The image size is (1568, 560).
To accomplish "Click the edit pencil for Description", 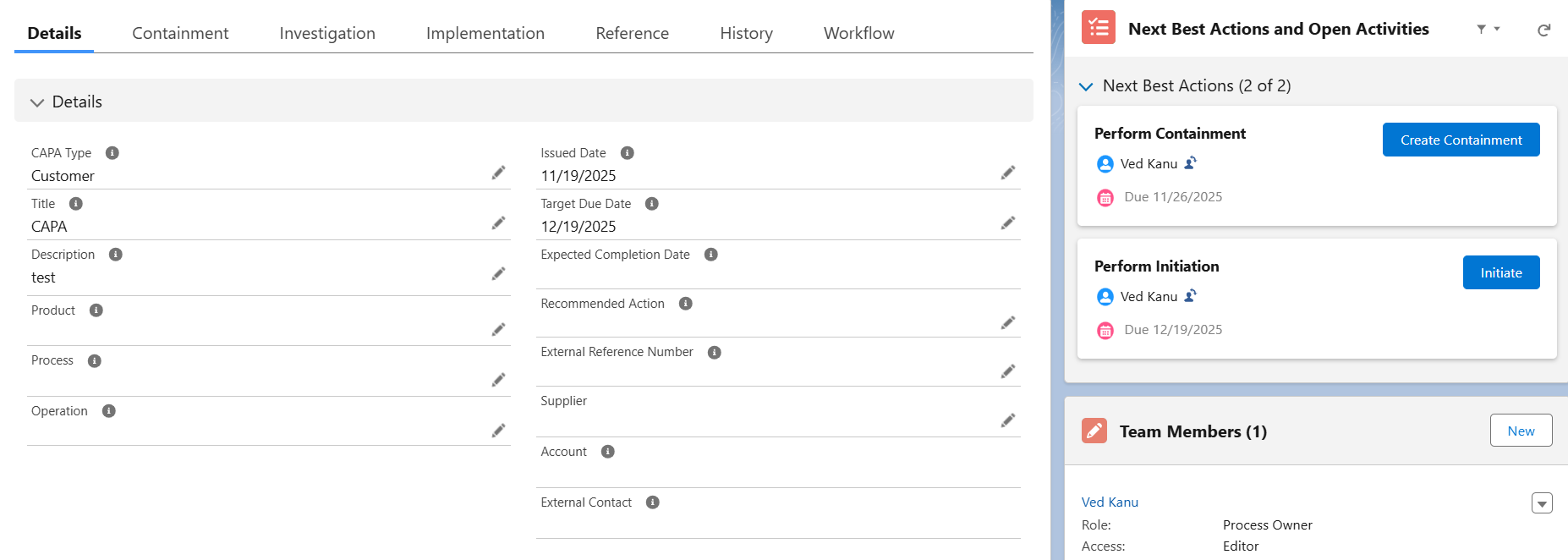I will tap(498, 274).
